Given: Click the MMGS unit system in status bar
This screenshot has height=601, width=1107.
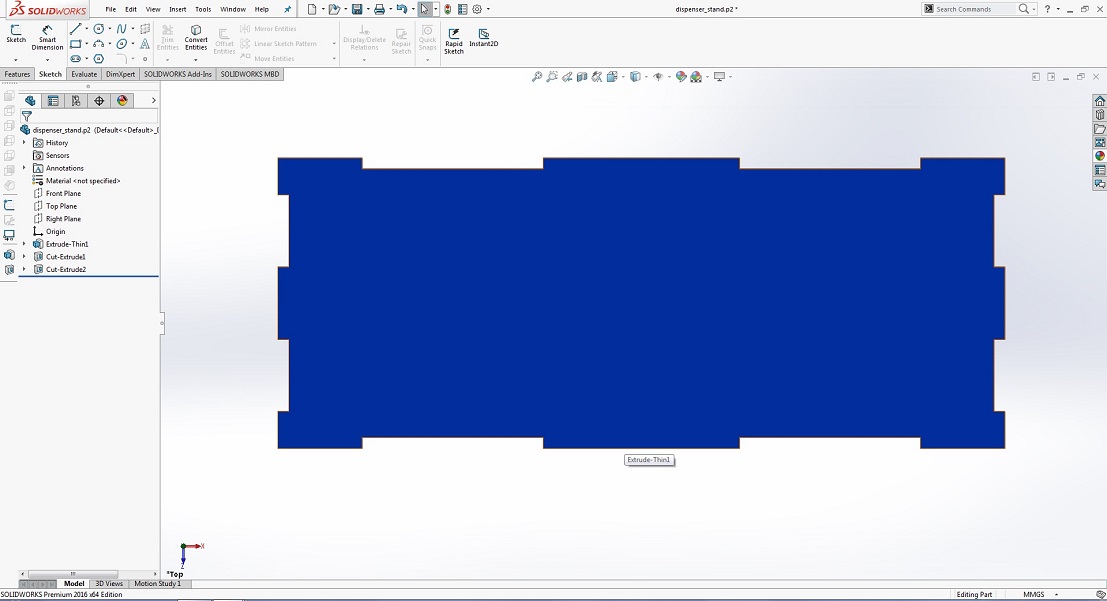Looking at the screenshot, I should pyautogui.click(x=1034, y=595).
